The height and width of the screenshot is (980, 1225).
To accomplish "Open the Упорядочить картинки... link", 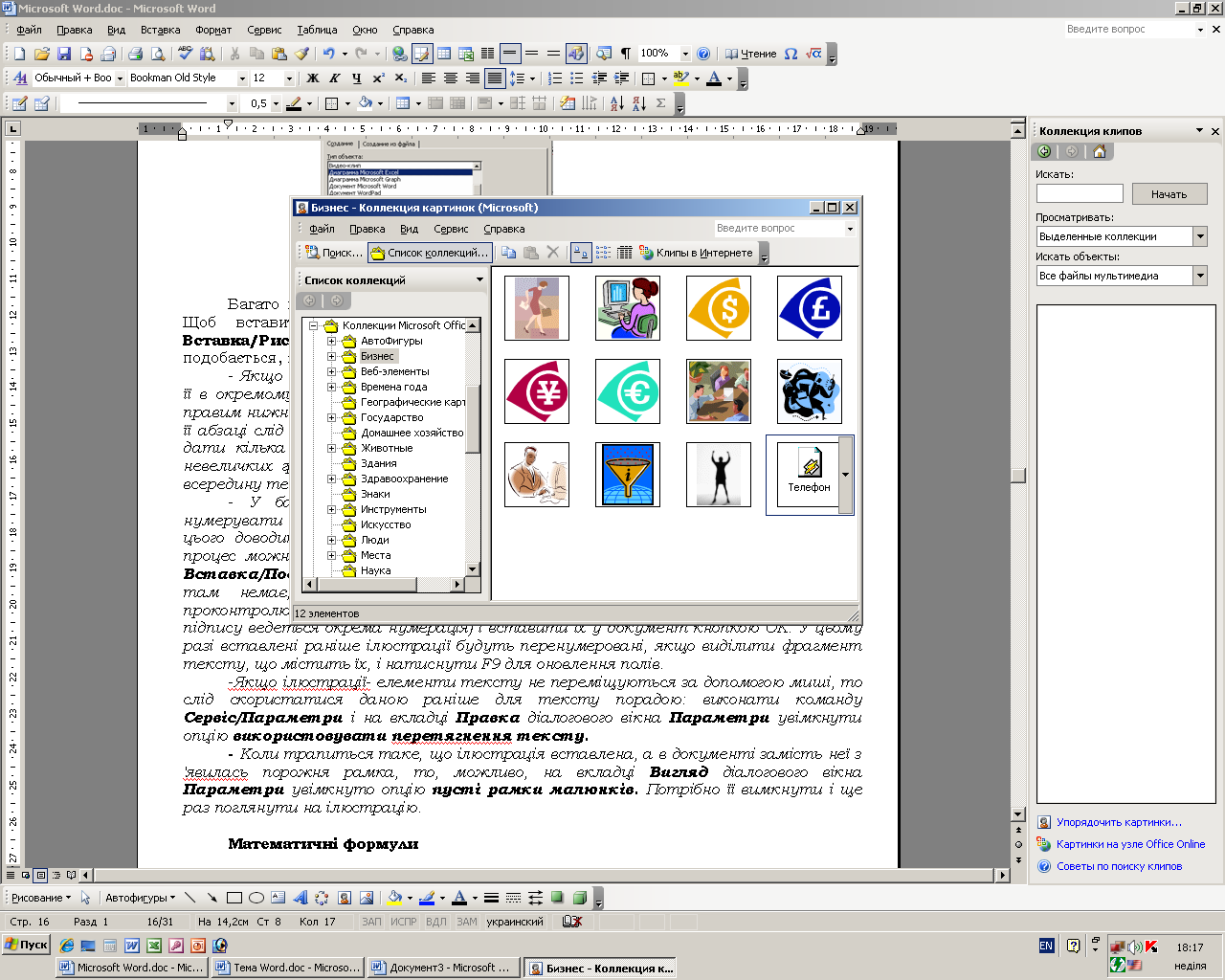I will click(x=1119, y=822).
